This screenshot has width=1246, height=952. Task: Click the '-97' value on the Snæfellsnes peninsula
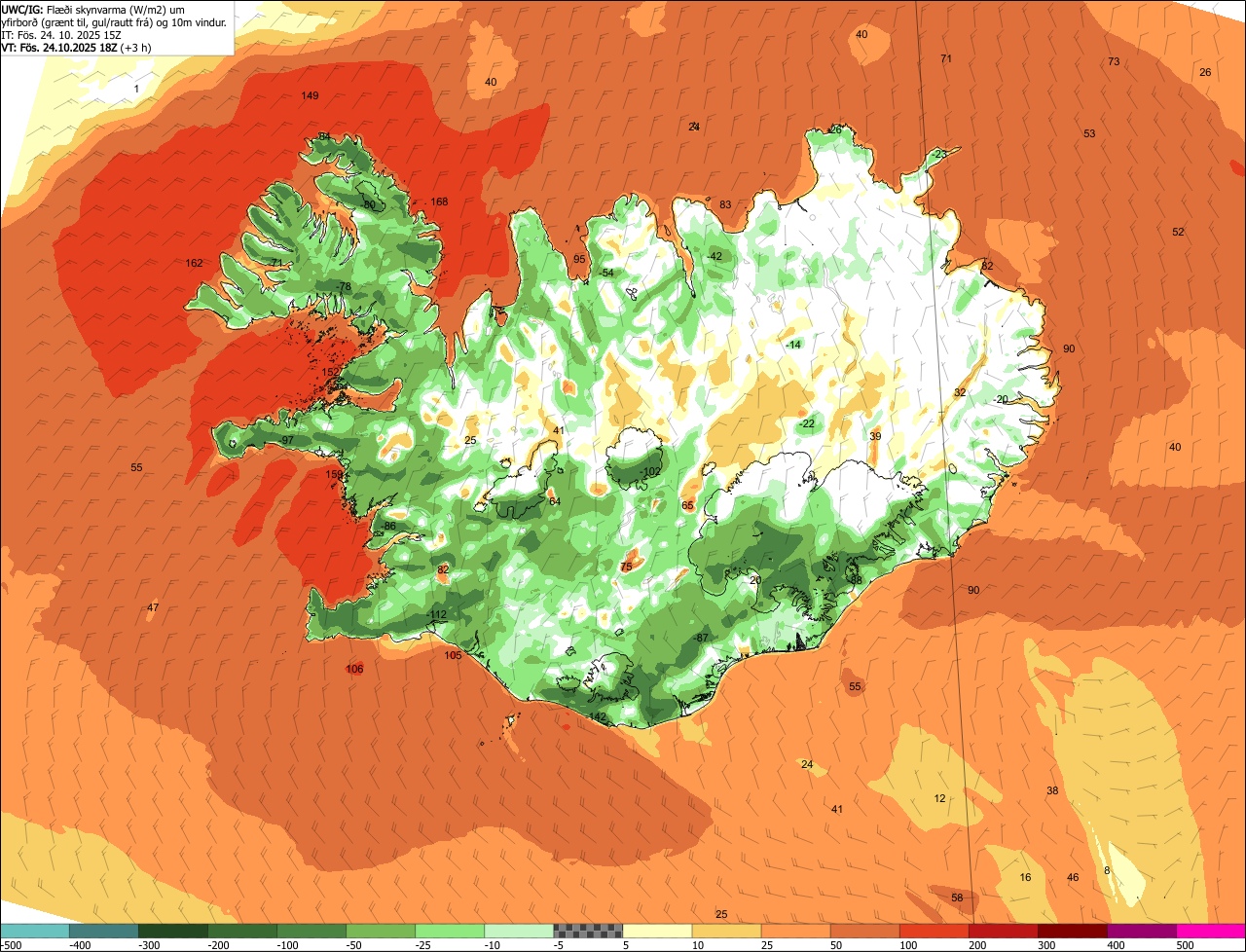tap(286, 441)
